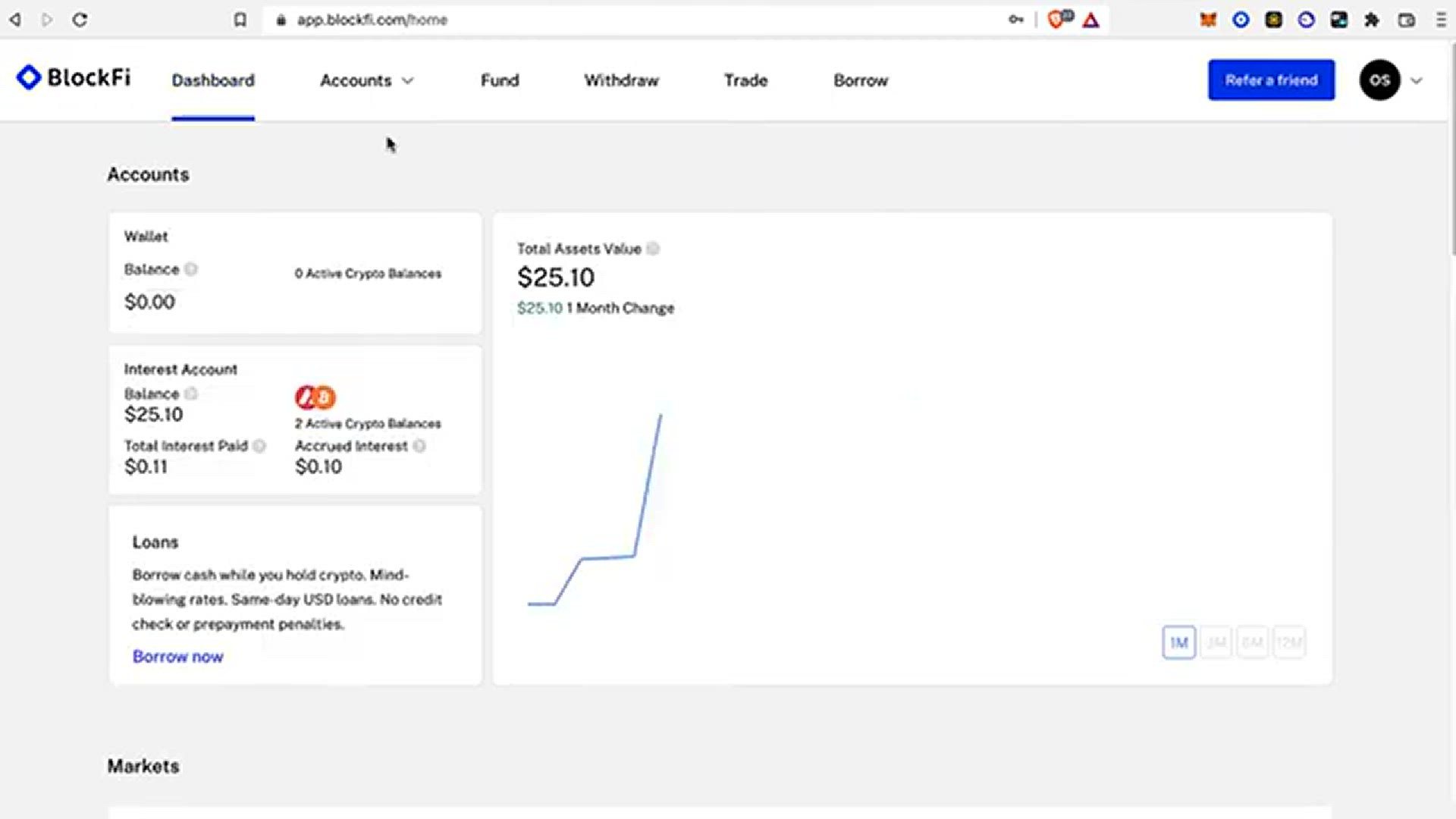Click the lock icon beside the URL
This screenshot has height=819, width=1456.
(x=281, y=20)
